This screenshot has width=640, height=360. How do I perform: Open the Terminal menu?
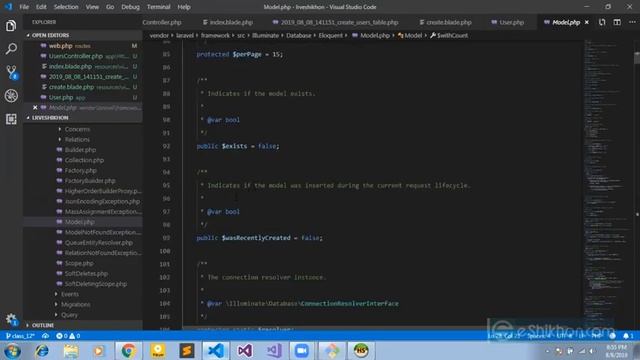[158, 7]
